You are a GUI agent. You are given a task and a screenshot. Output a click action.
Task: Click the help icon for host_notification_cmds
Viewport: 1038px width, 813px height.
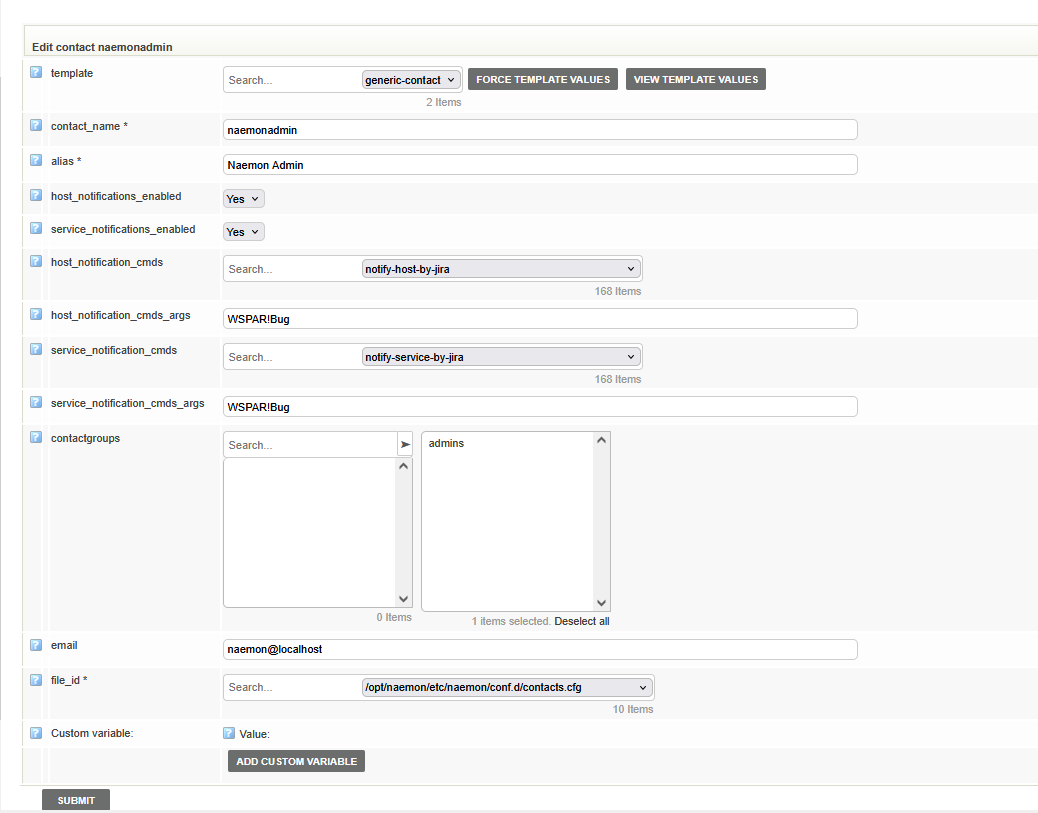tap(36, 261)
